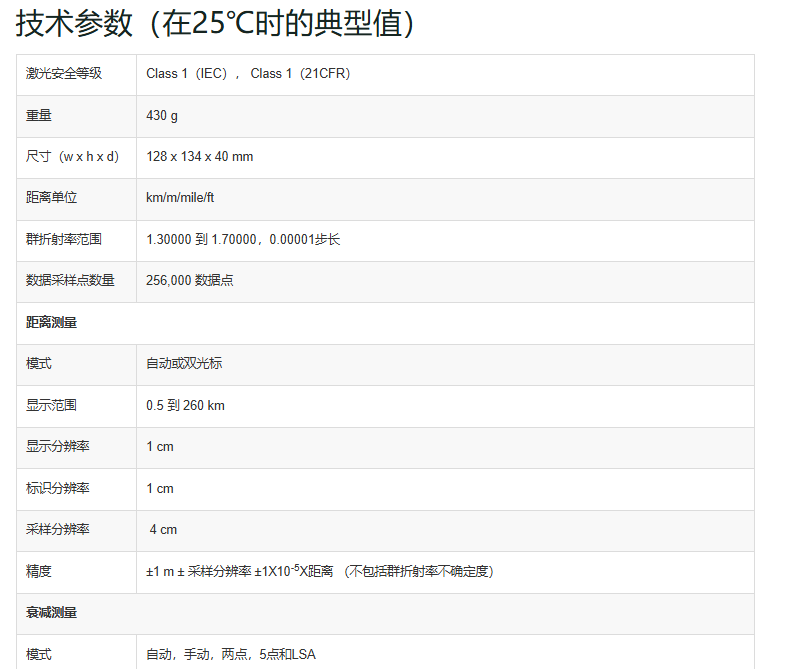The width and height of the screenshot is (793, 669).
Task: Select the 显示范围 label cell
Action: pos(76,407)
